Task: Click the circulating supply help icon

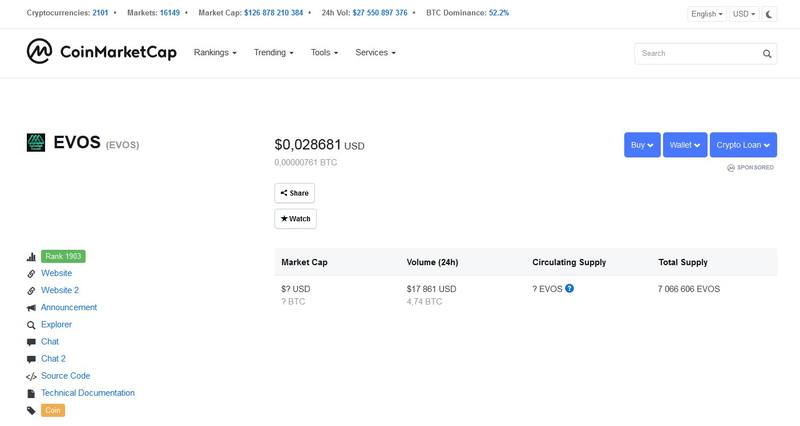Action: pyautogui.click(x=569, y=288)
